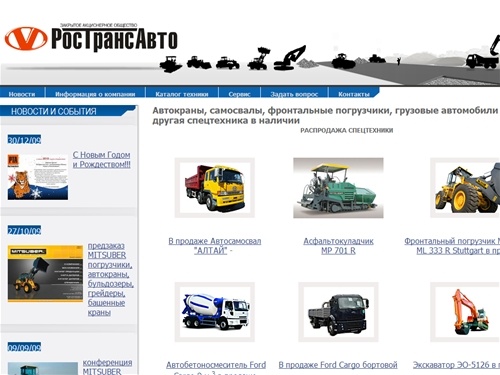This screenshot has width=500, height=375.
Task: Open Информация о компании menu item
Action: tap(95, 94)
